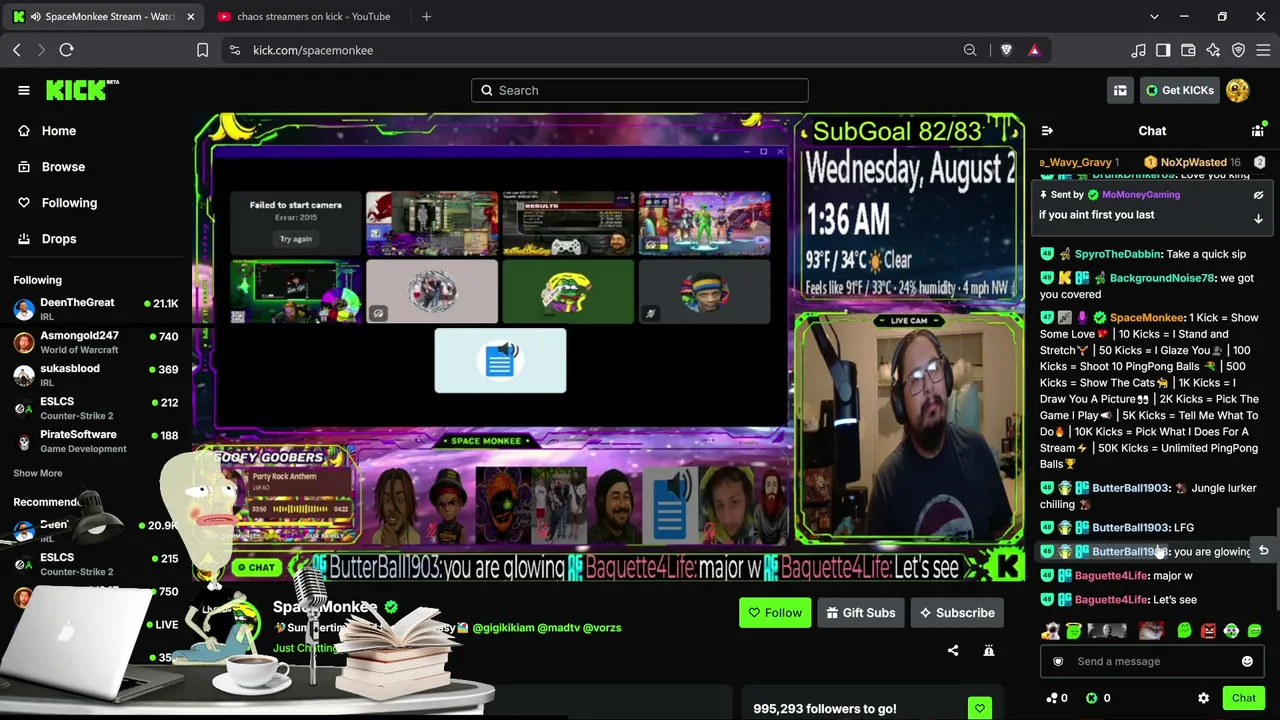Open PirateSoftware followed channel
The image size is (1280, 720).
click(x=96, y=441)
